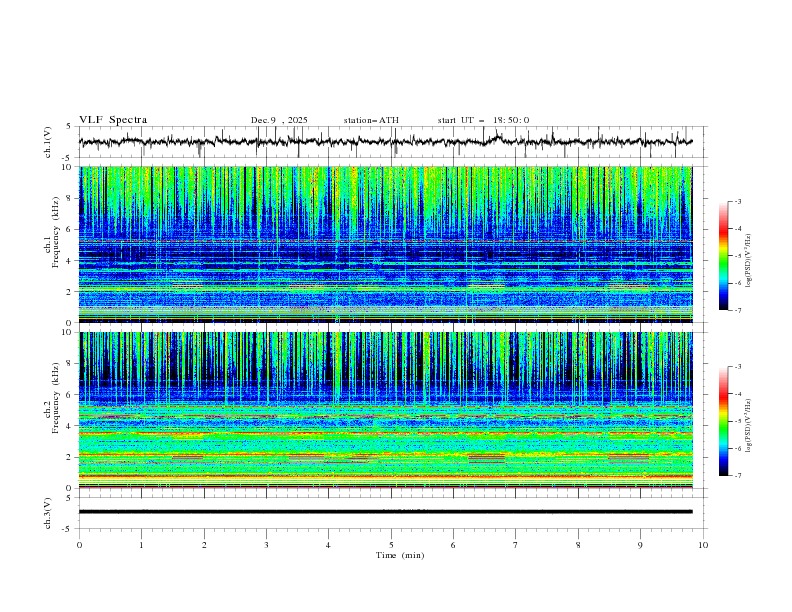The image size is (792, 612).
Task: Click the time axis tick label '0'
Action: (79, 545)
